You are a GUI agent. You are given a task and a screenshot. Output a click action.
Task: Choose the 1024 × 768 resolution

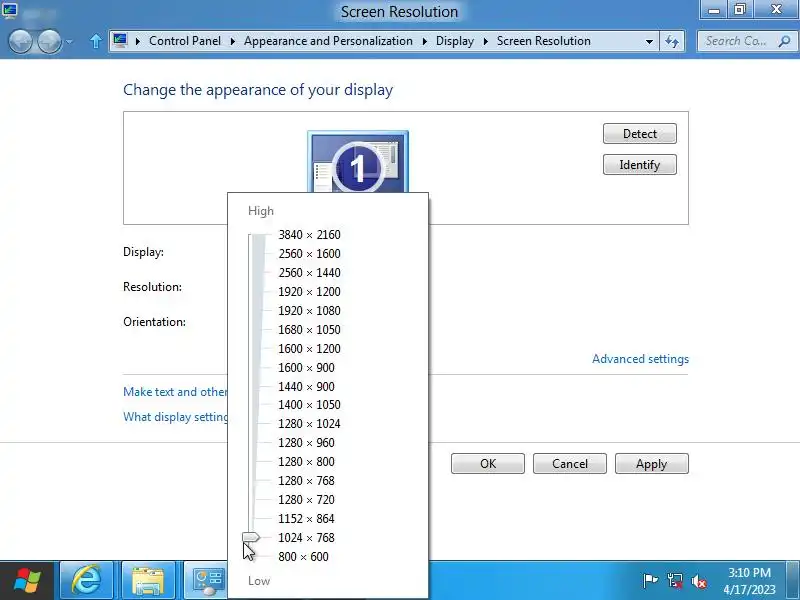306,538
